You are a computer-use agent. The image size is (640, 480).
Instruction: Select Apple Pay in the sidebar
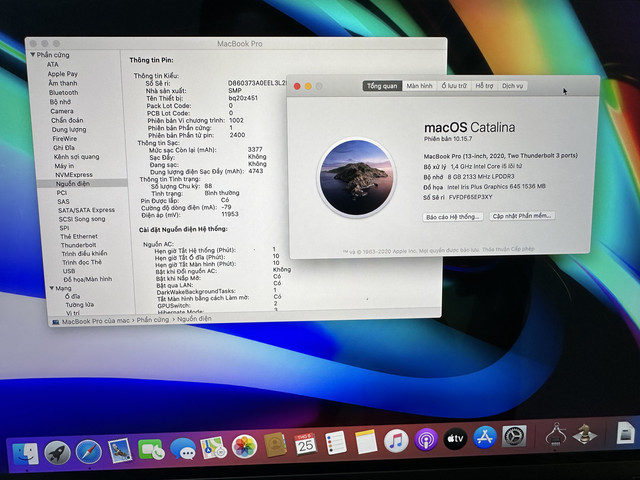click(x=62, y=74)
